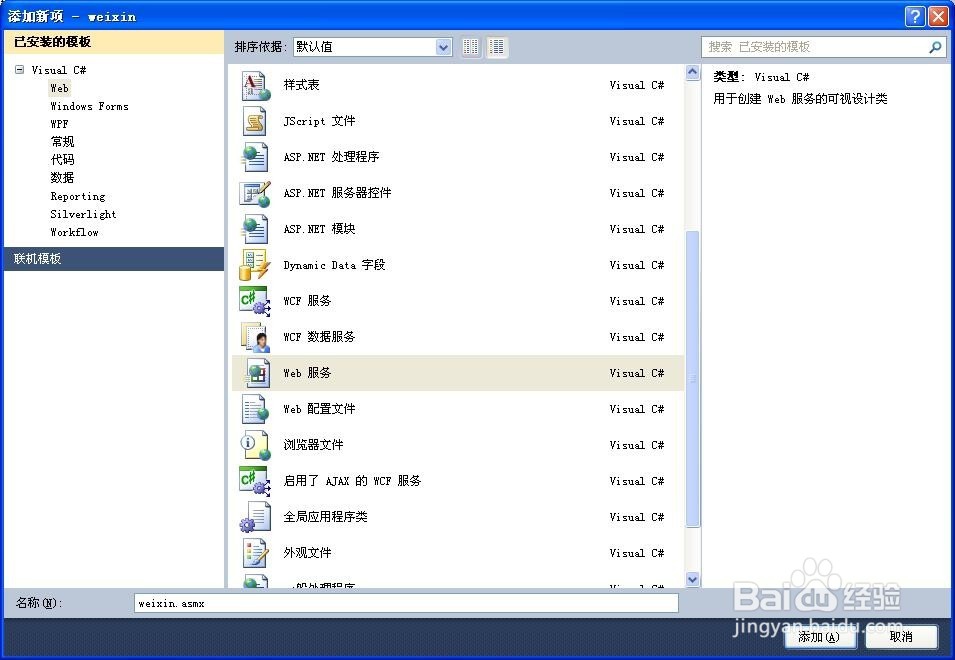955x660 pixels.
Task: Click the help question mark button
Action: [x=915, y=16]
